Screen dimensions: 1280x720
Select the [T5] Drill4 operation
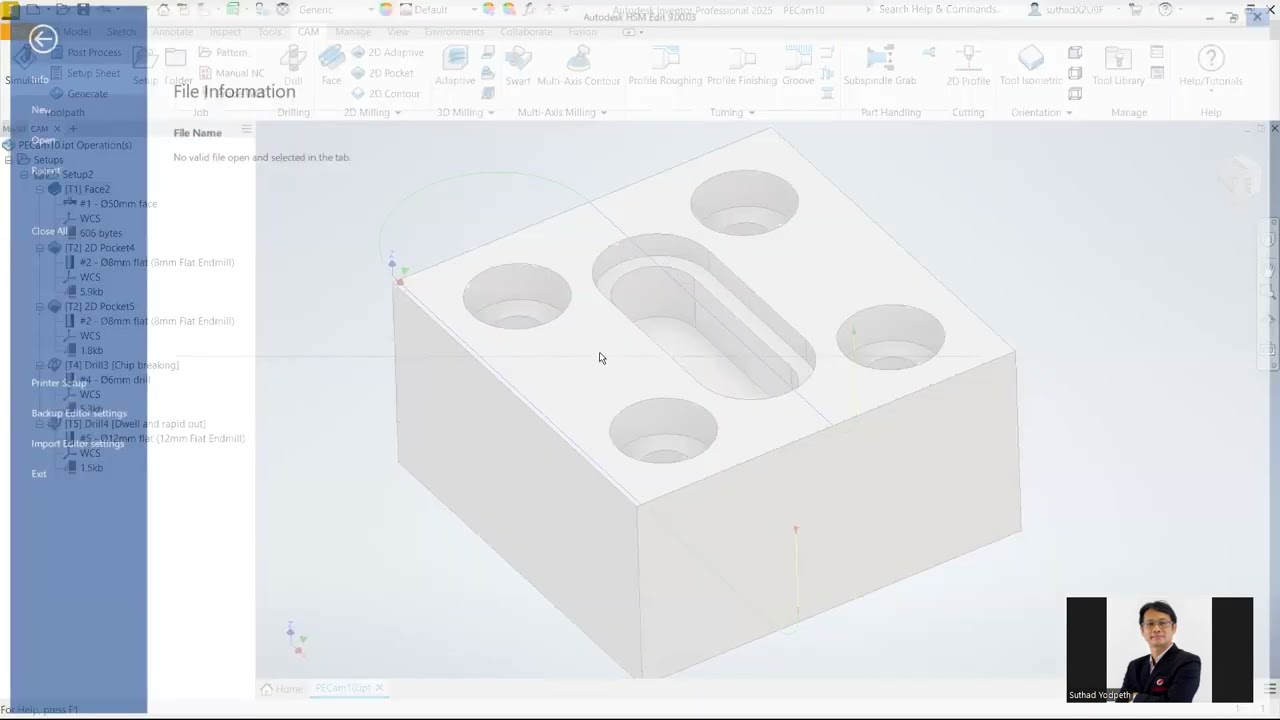point(134,424)
